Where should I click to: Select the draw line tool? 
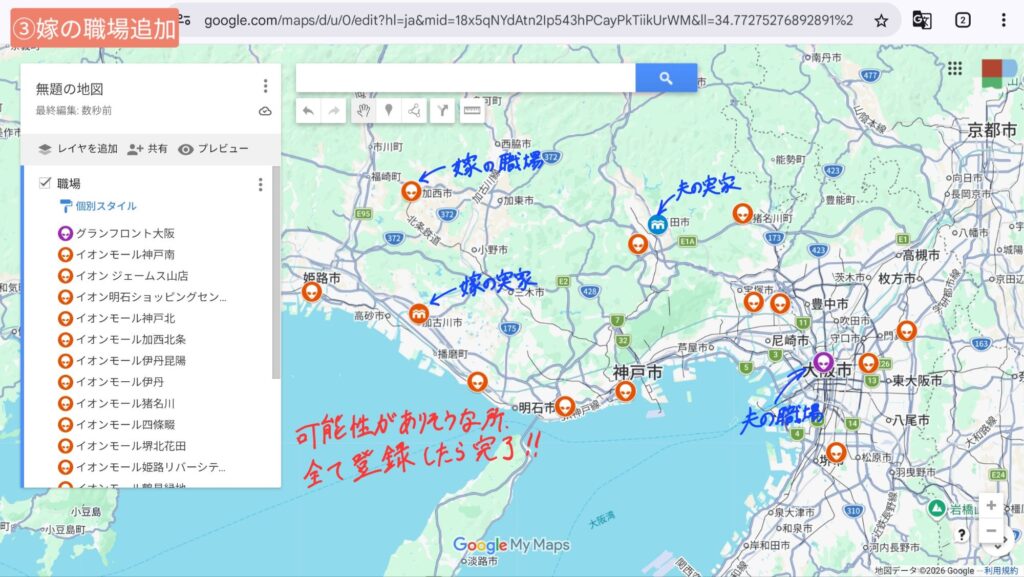point(414,111)
